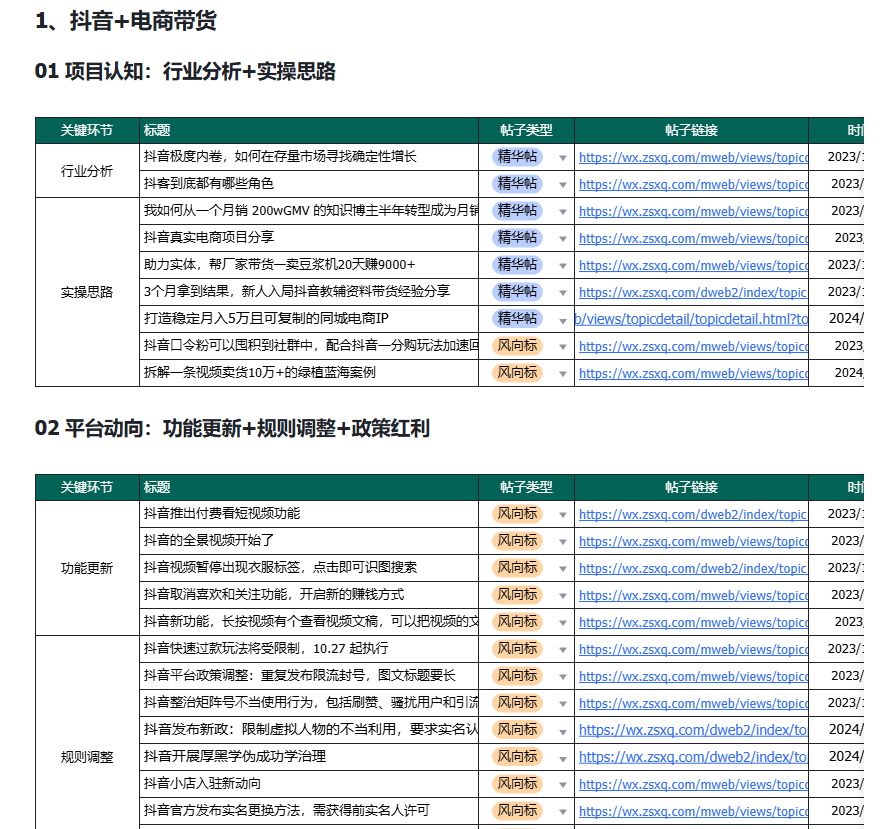The image size is (884, 829).
Task: Follow link for 3个月拿到结果 post
Action: [693, 292]
